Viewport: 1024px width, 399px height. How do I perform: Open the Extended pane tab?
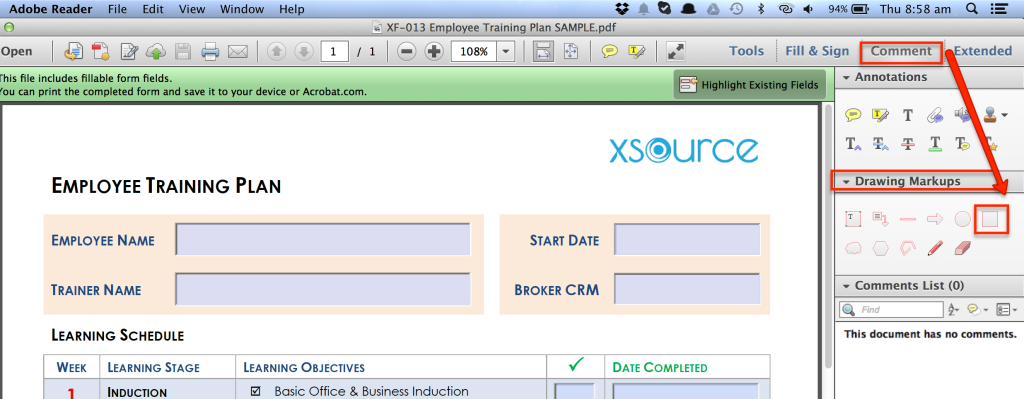click(983, 51)
